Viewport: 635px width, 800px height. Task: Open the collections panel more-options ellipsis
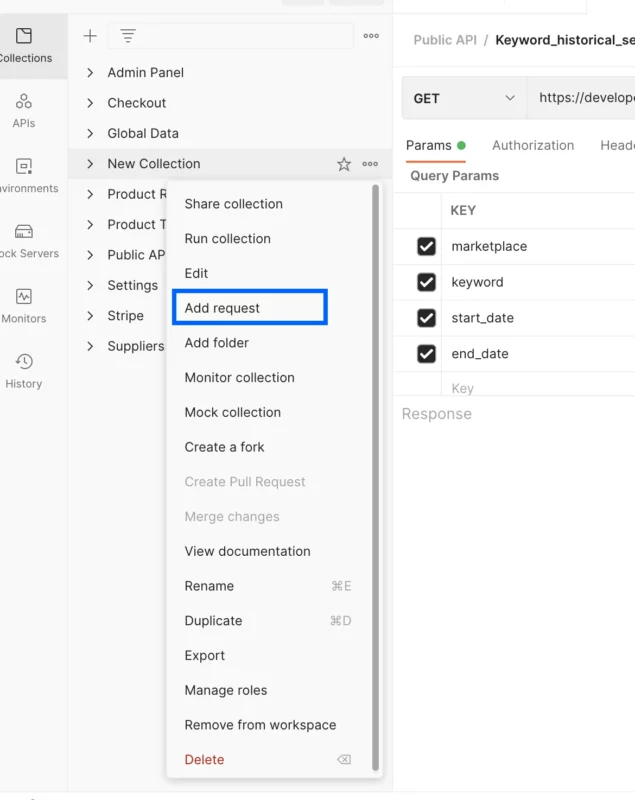point(371,36)
